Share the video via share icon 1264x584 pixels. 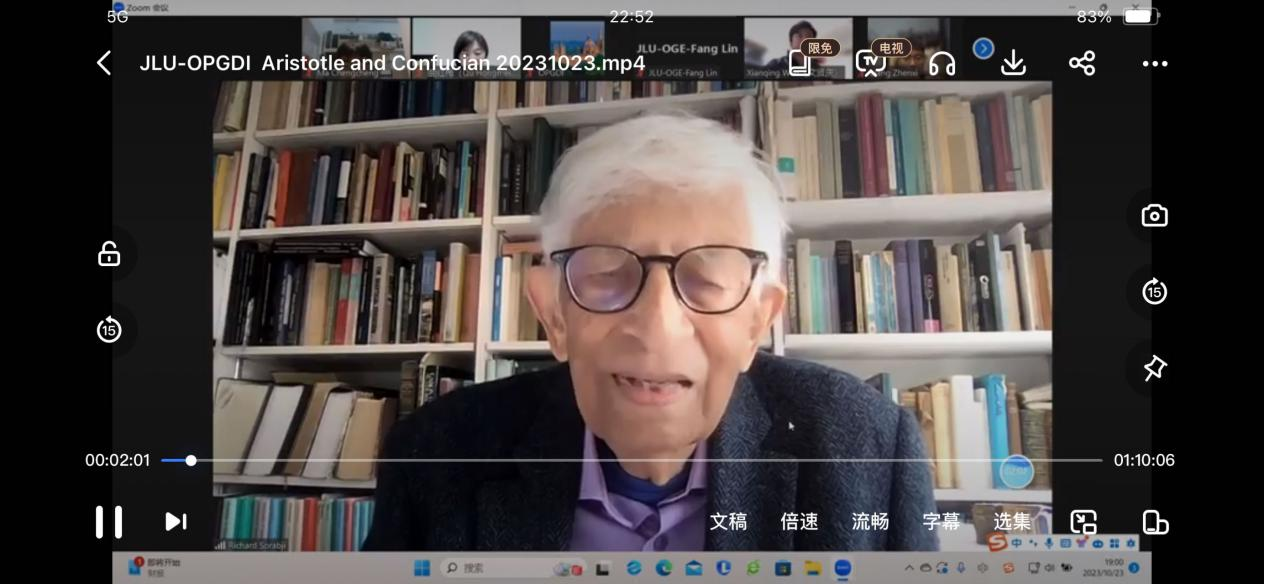(x=1082, y=63)
